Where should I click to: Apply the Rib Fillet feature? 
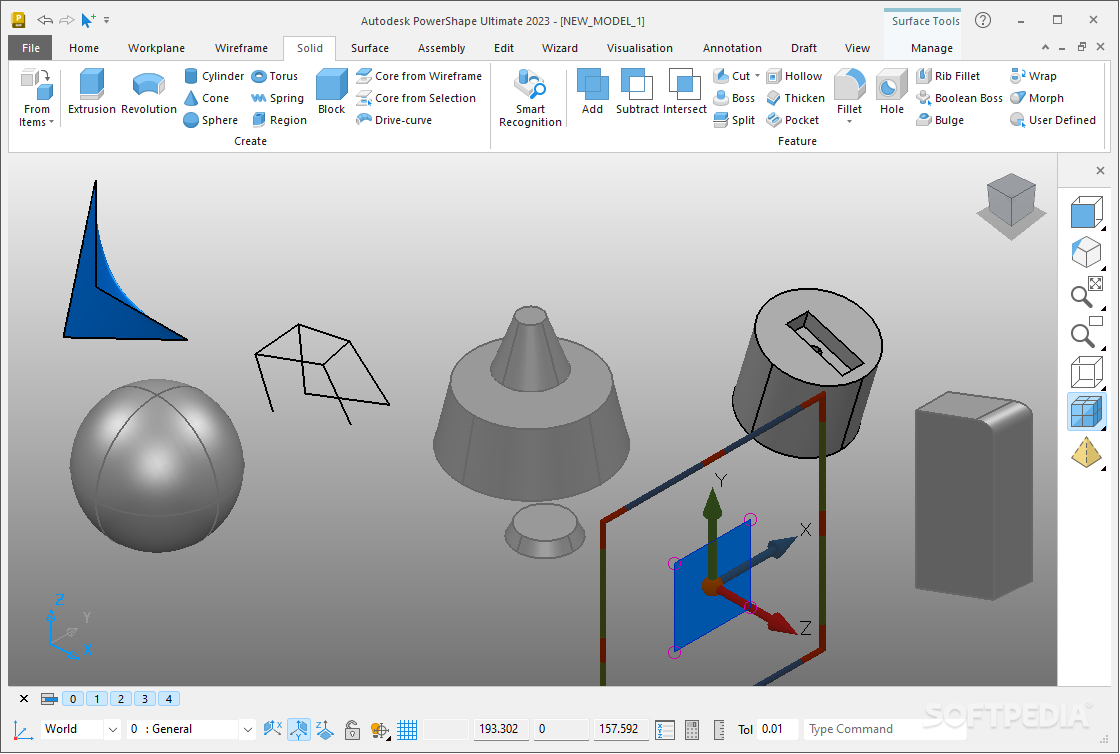click(x=949, y=76)
